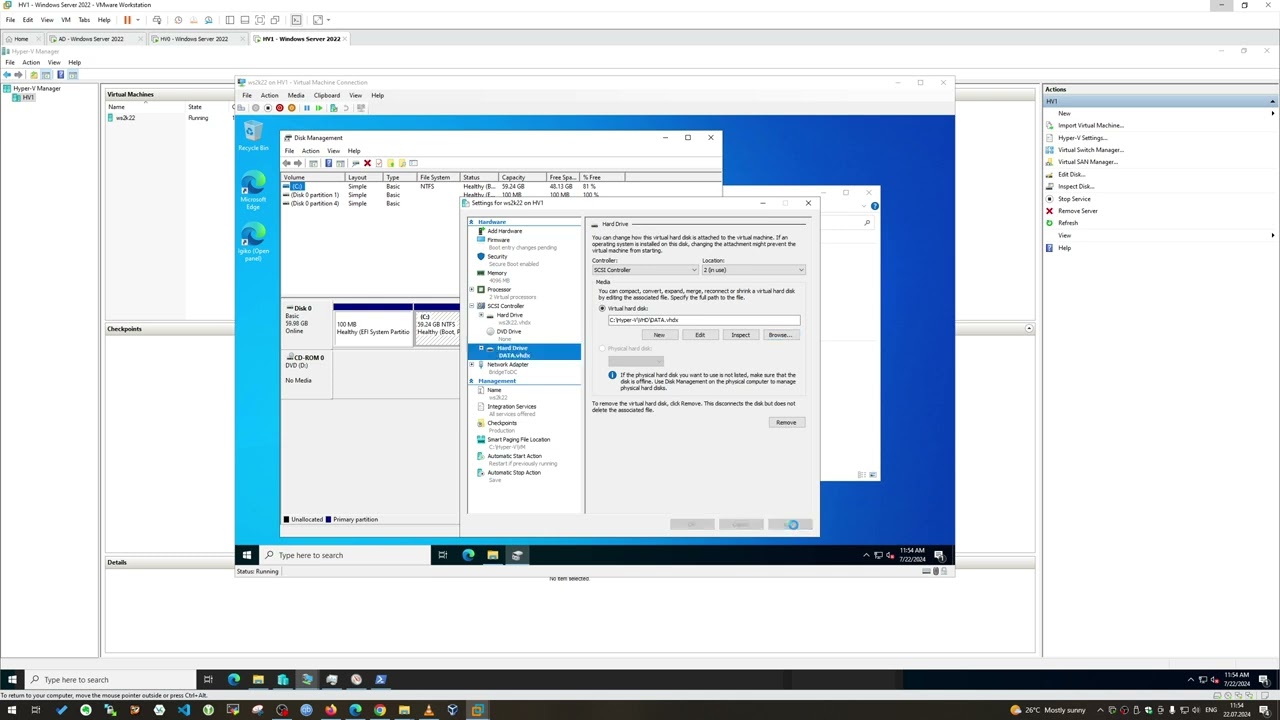1280x720 pixels.
Task: Collapse the Management section header
Action: click(x=472, y=381)
